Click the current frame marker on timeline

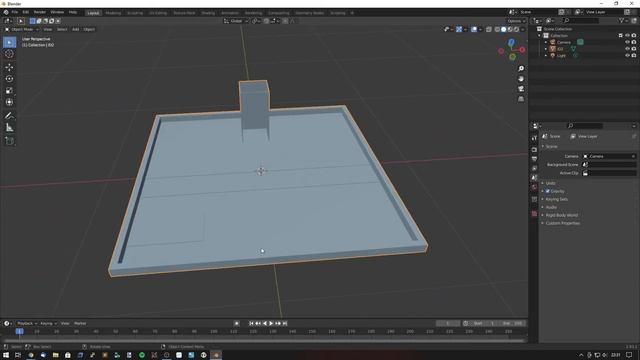[x=19, y=331]
